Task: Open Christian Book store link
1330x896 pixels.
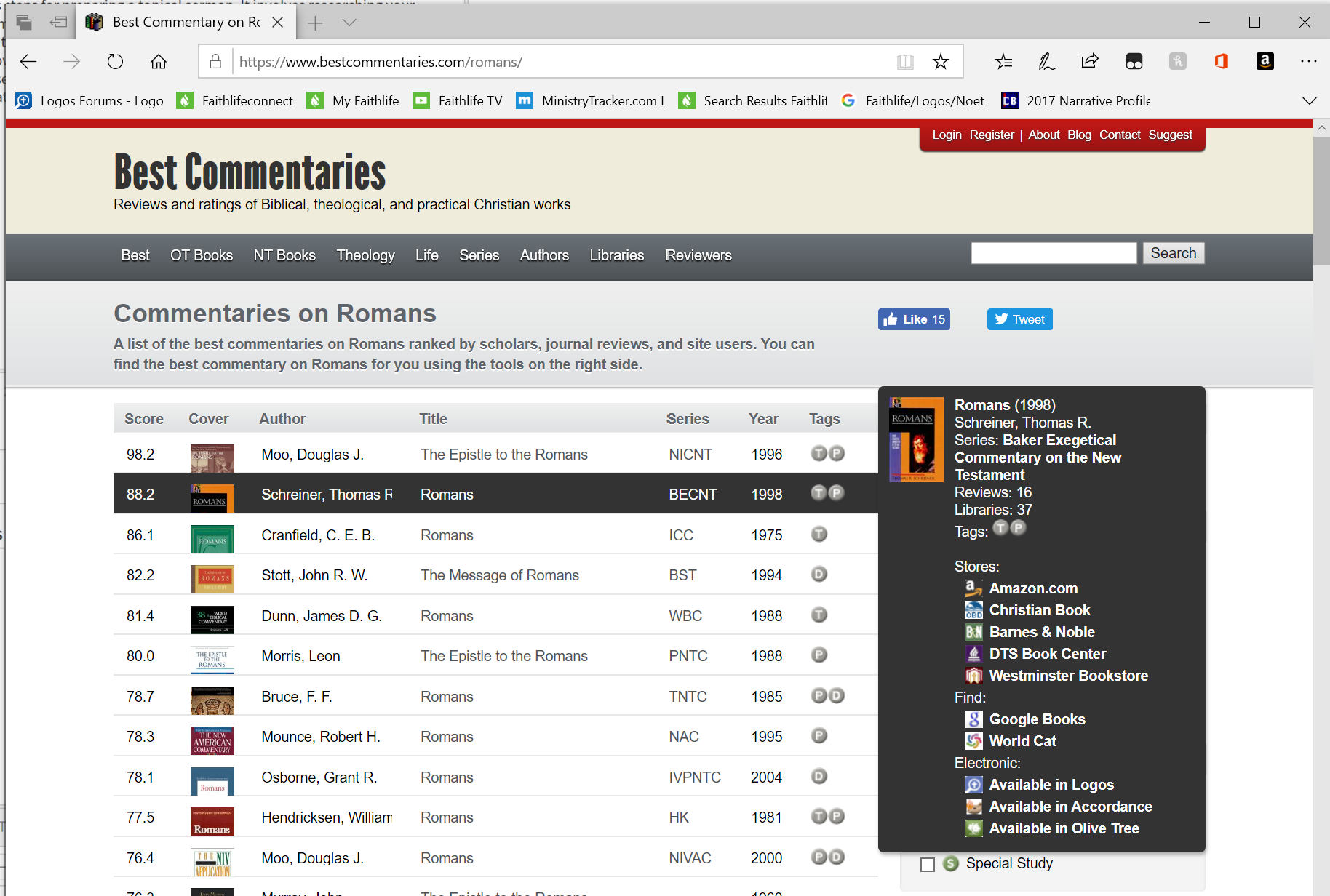Action: click(x=1040, y=610)
